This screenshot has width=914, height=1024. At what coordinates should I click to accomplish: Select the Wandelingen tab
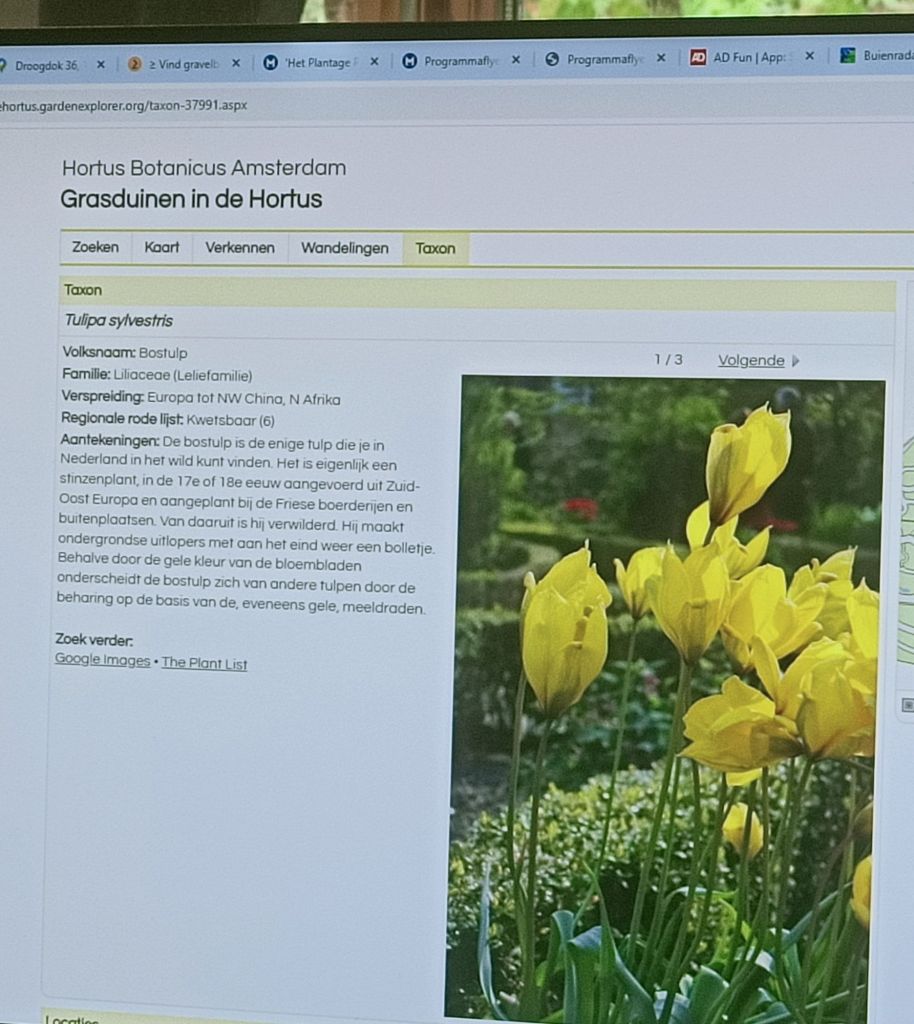click(344, 248)
